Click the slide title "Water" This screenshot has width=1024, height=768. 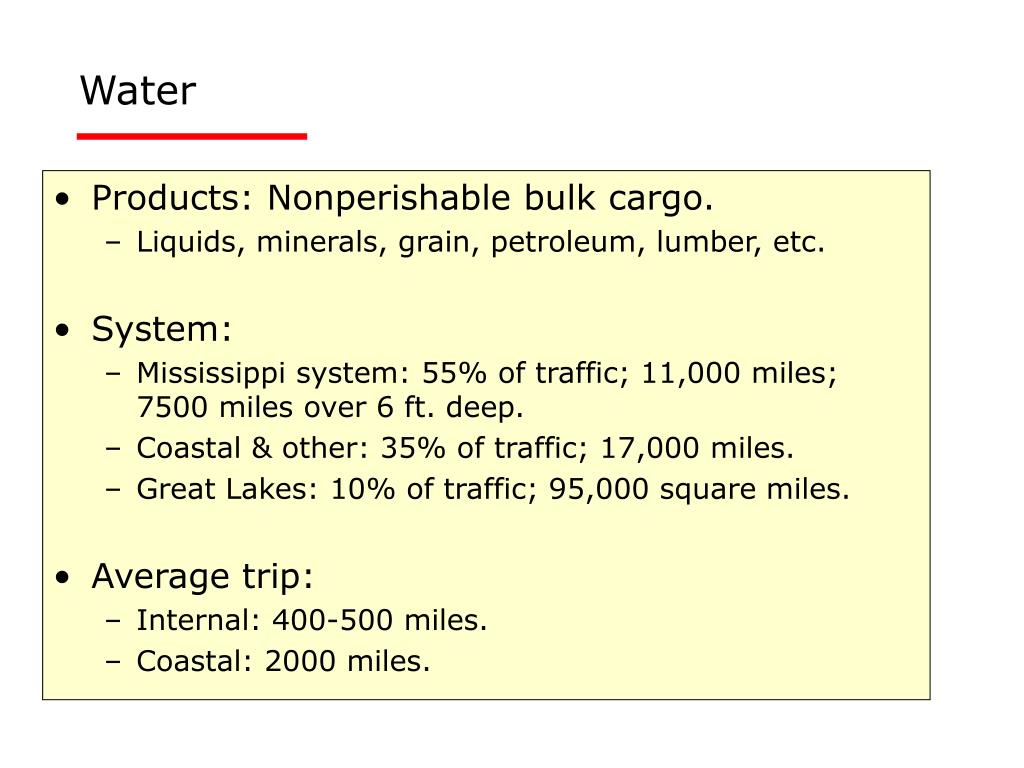[138, 92]
